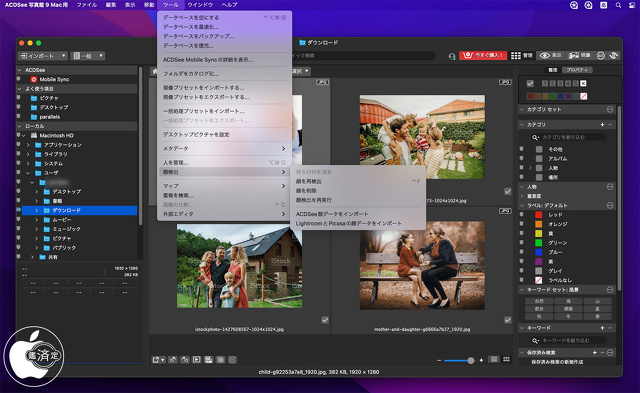Zoom out thumbnails with the minus icon
640x393 pixels.
(439, 360)
